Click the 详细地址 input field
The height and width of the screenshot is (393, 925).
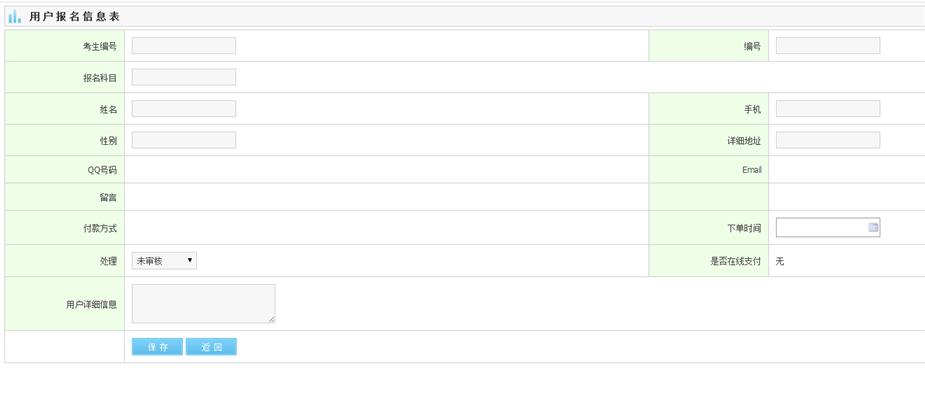(828, 140)
